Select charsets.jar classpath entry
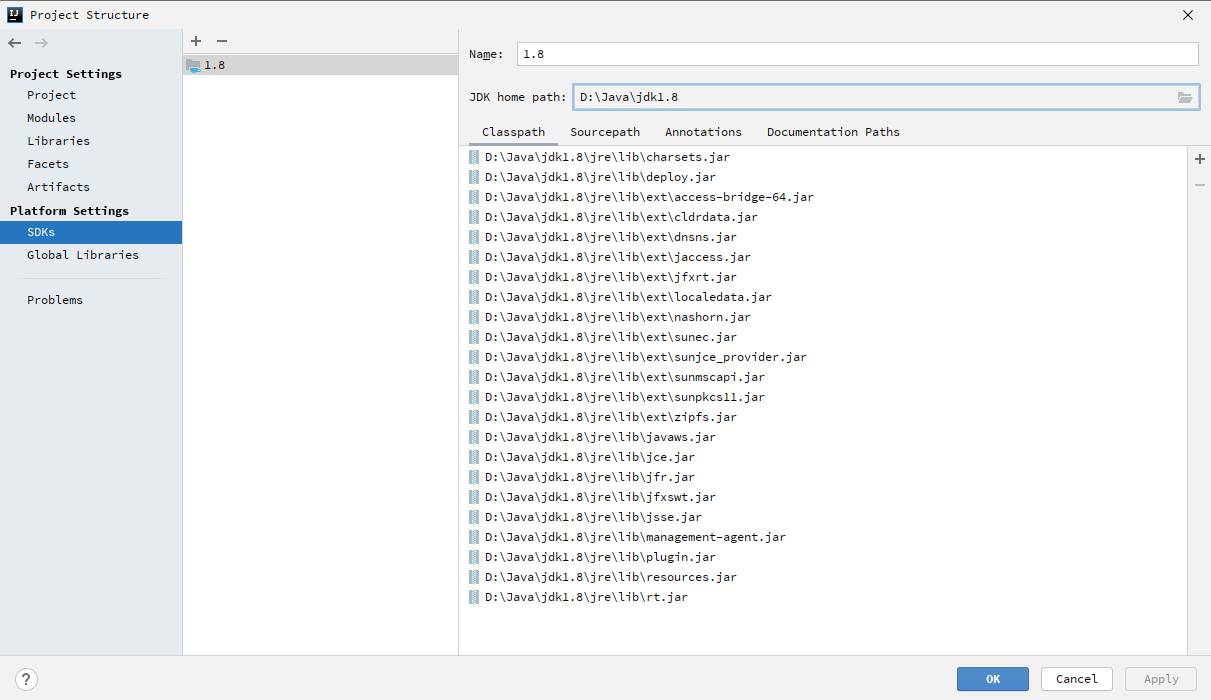 coord(823,157)
